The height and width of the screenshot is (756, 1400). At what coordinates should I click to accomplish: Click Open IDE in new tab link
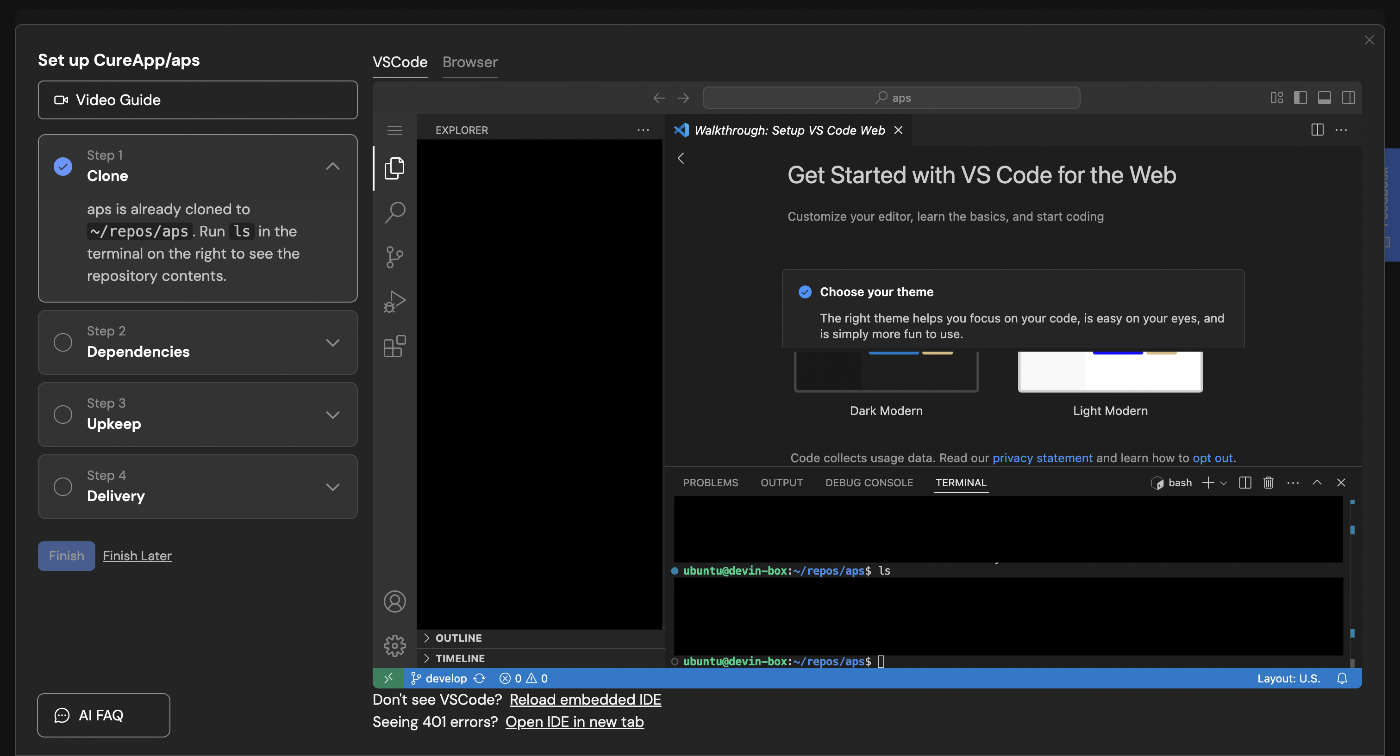574,722
